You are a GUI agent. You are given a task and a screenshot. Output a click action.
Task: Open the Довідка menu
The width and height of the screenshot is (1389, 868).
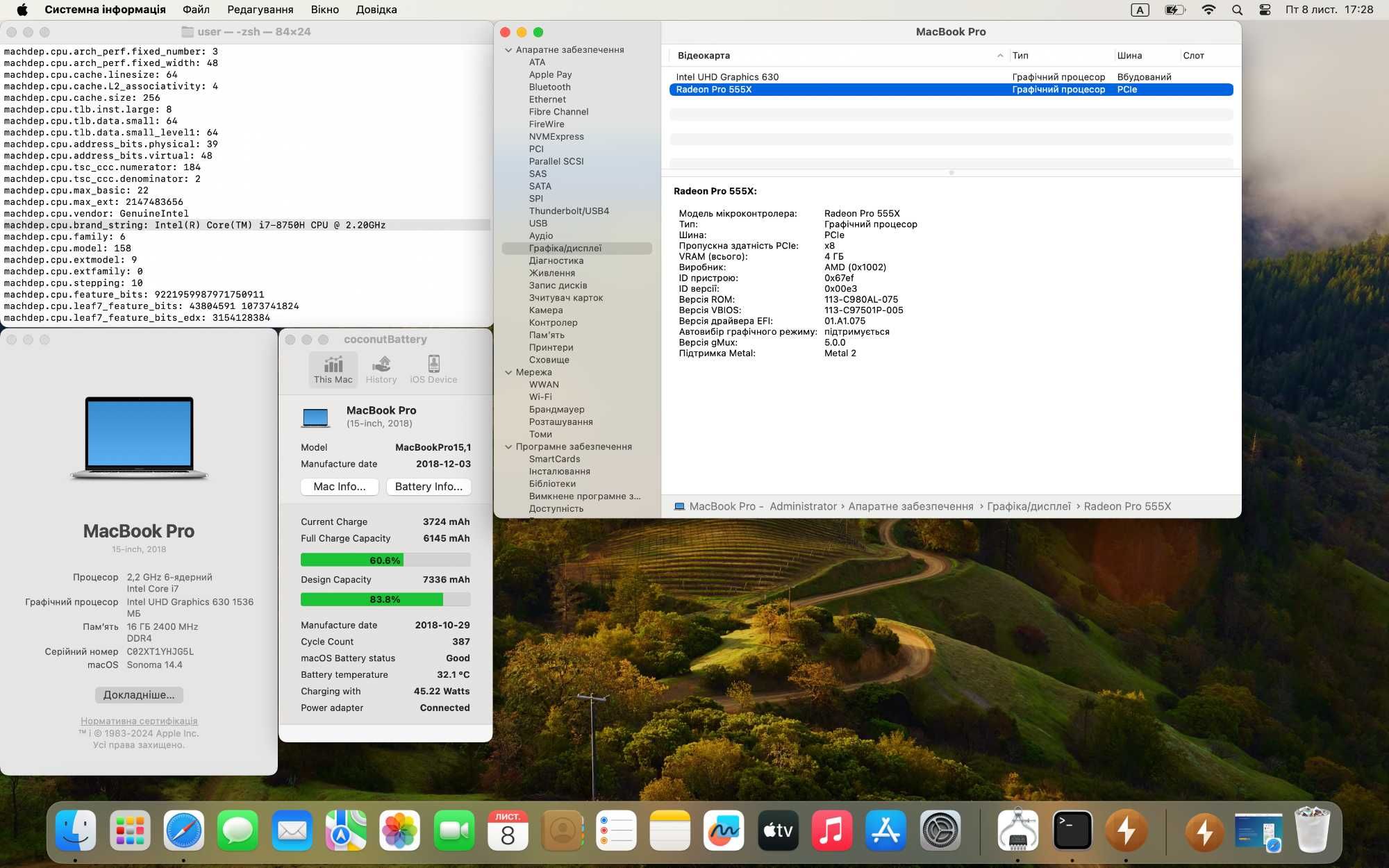pyautogui.click(x=376, y=10)
